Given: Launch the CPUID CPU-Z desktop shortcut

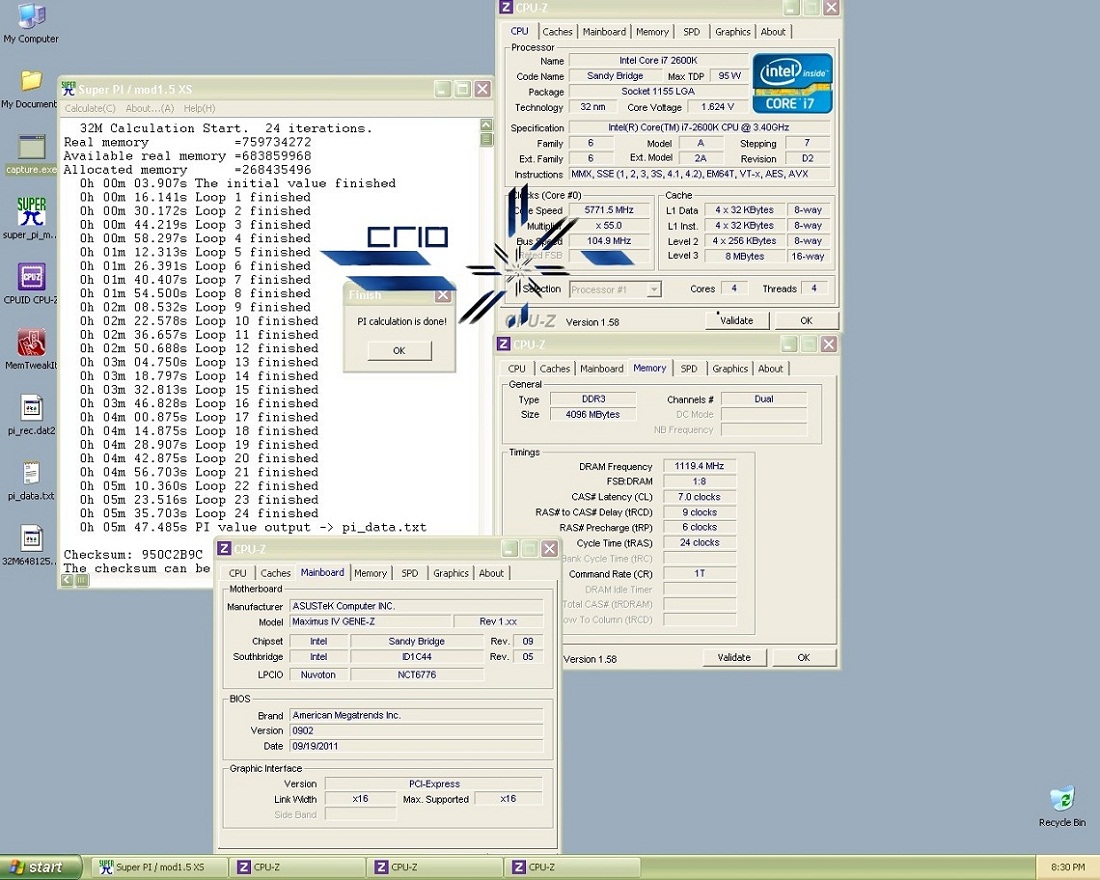Looking at the screenshot, I should 31,277.
